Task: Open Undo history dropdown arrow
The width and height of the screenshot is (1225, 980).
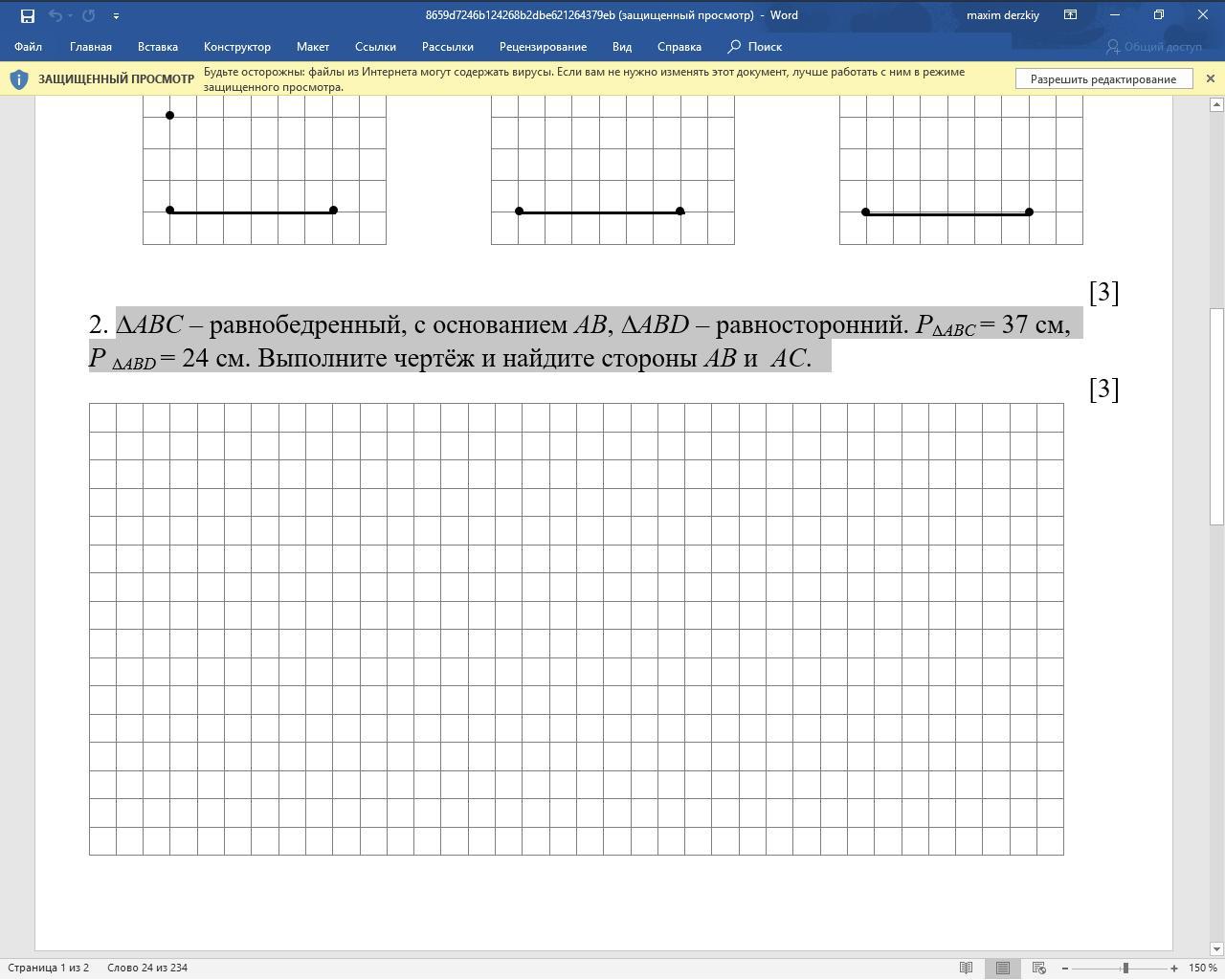Action: point(70,15)
